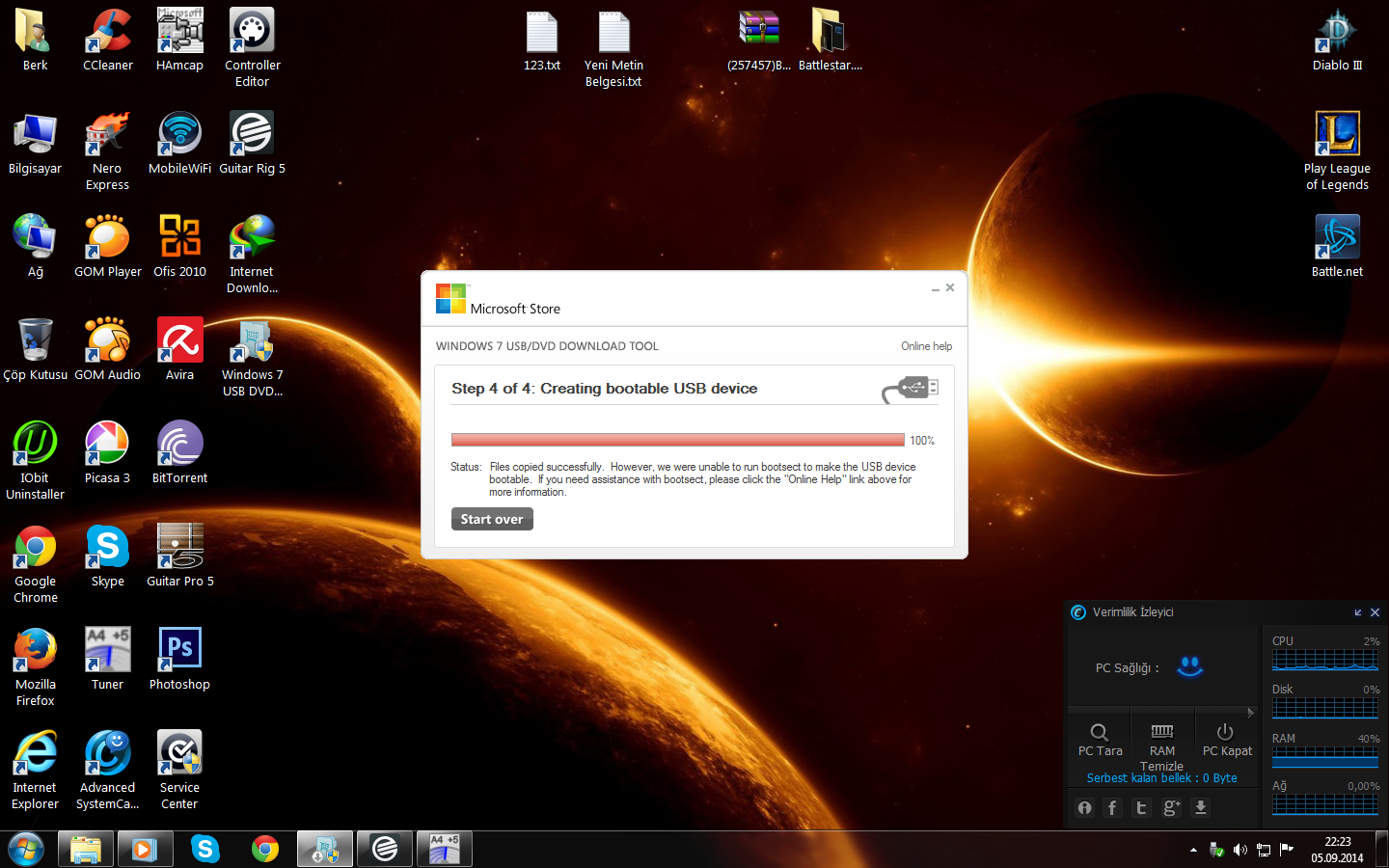Viewport: 1389px width, 868px height.
Task: Launch Diablo III shortcut
Action: pos(1337,40)
